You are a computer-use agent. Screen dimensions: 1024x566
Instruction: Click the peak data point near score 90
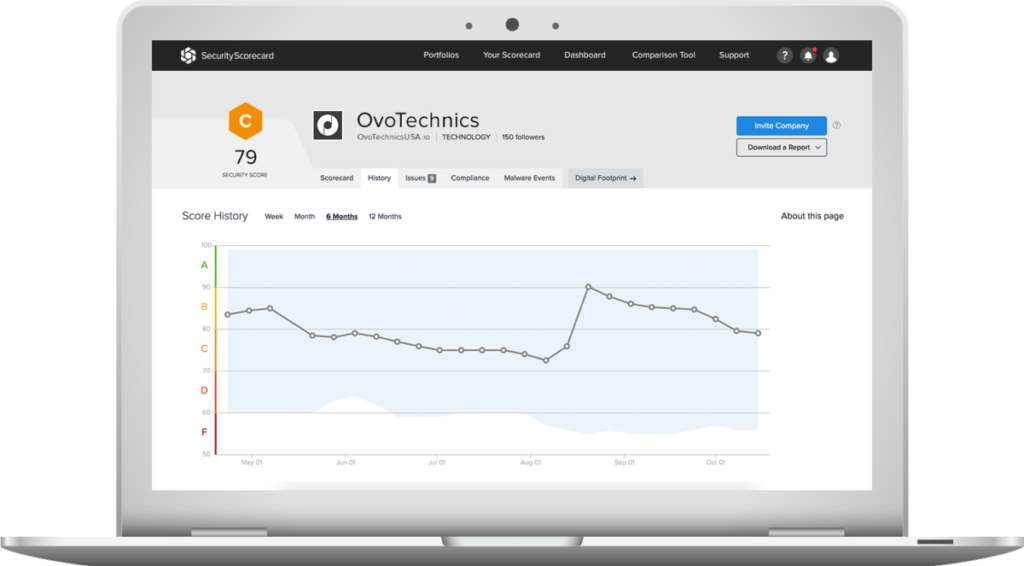click(x=588, y=287)
